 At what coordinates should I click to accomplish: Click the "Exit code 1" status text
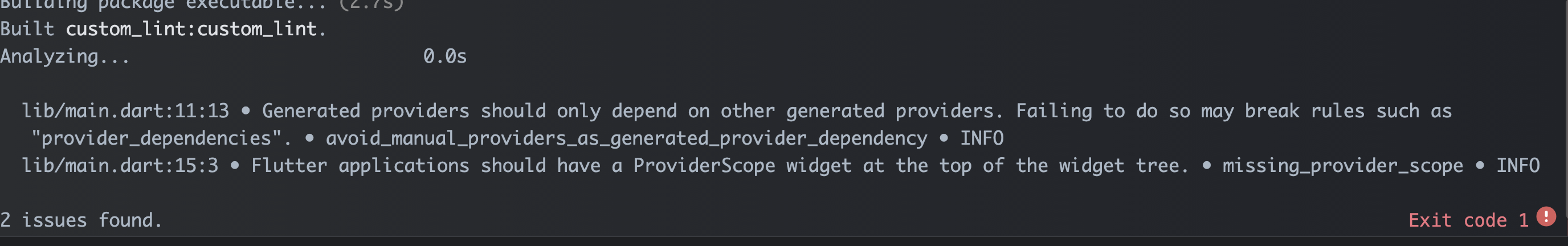click(x=1468, y=220)
